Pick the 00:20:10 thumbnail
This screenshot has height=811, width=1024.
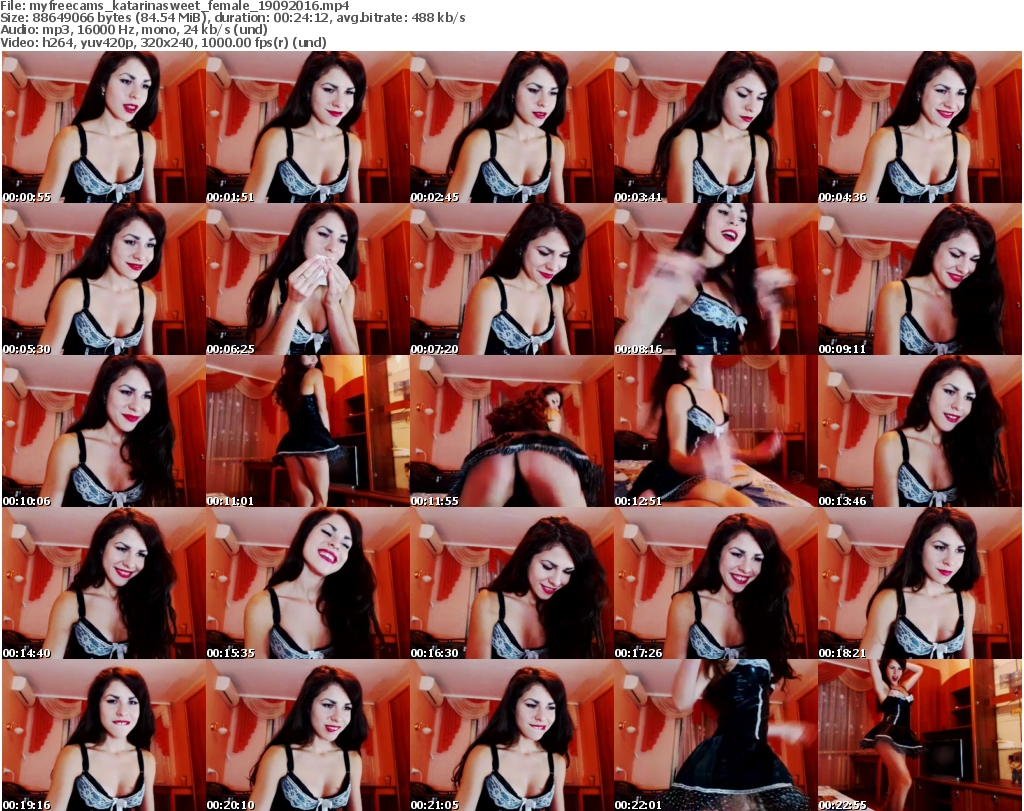(x=308, y=735)
